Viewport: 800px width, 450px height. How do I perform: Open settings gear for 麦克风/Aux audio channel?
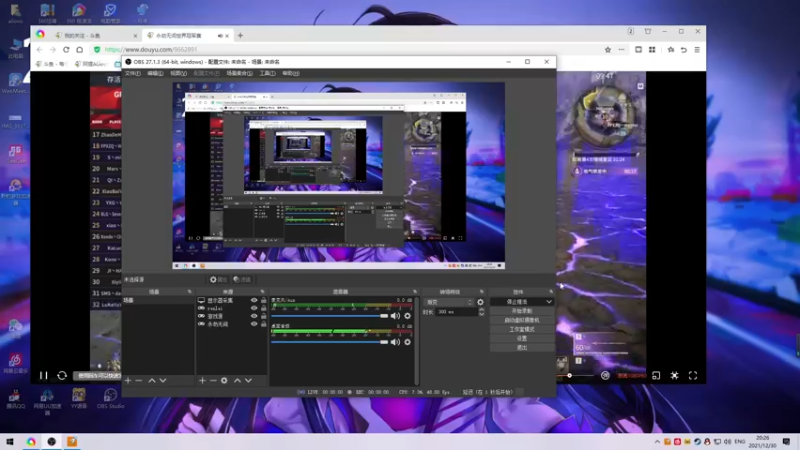coord(407,316)
